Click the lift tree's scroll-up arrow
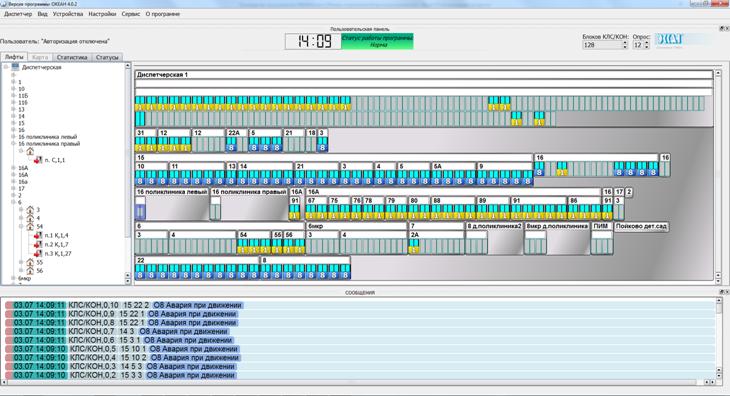 (x=128, y=67)
